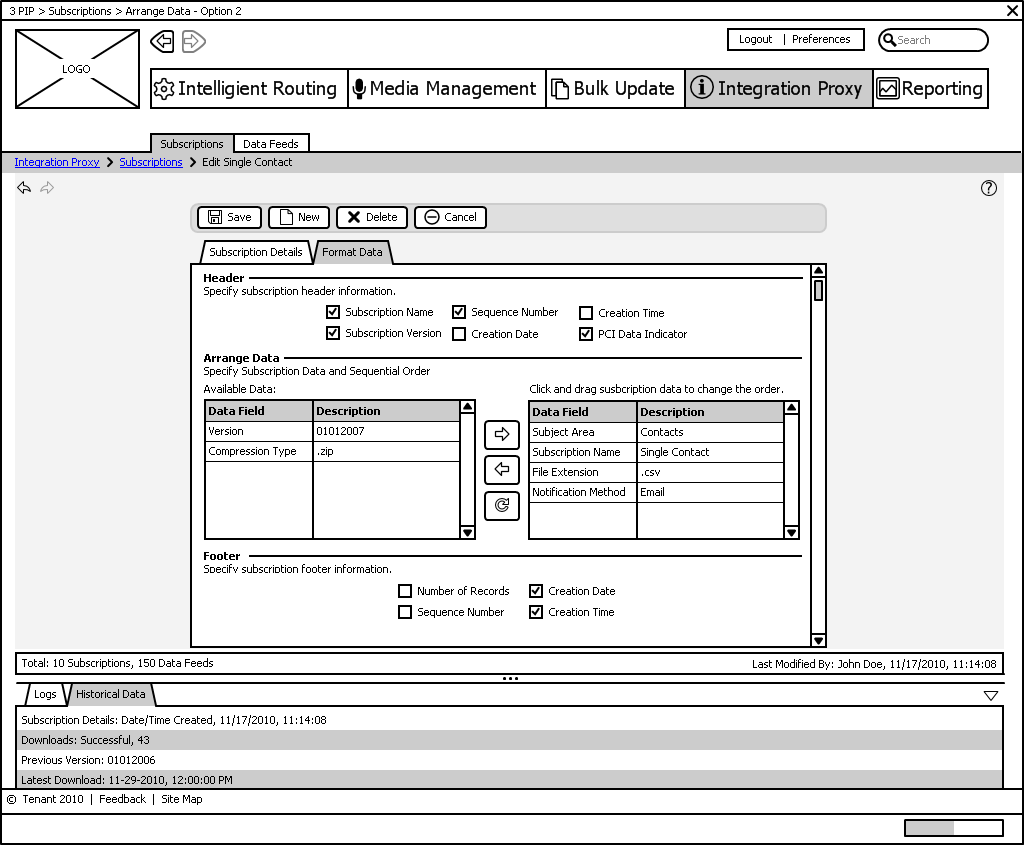Follow the Integration Proxy breadcrumb link

click(57, 162)
